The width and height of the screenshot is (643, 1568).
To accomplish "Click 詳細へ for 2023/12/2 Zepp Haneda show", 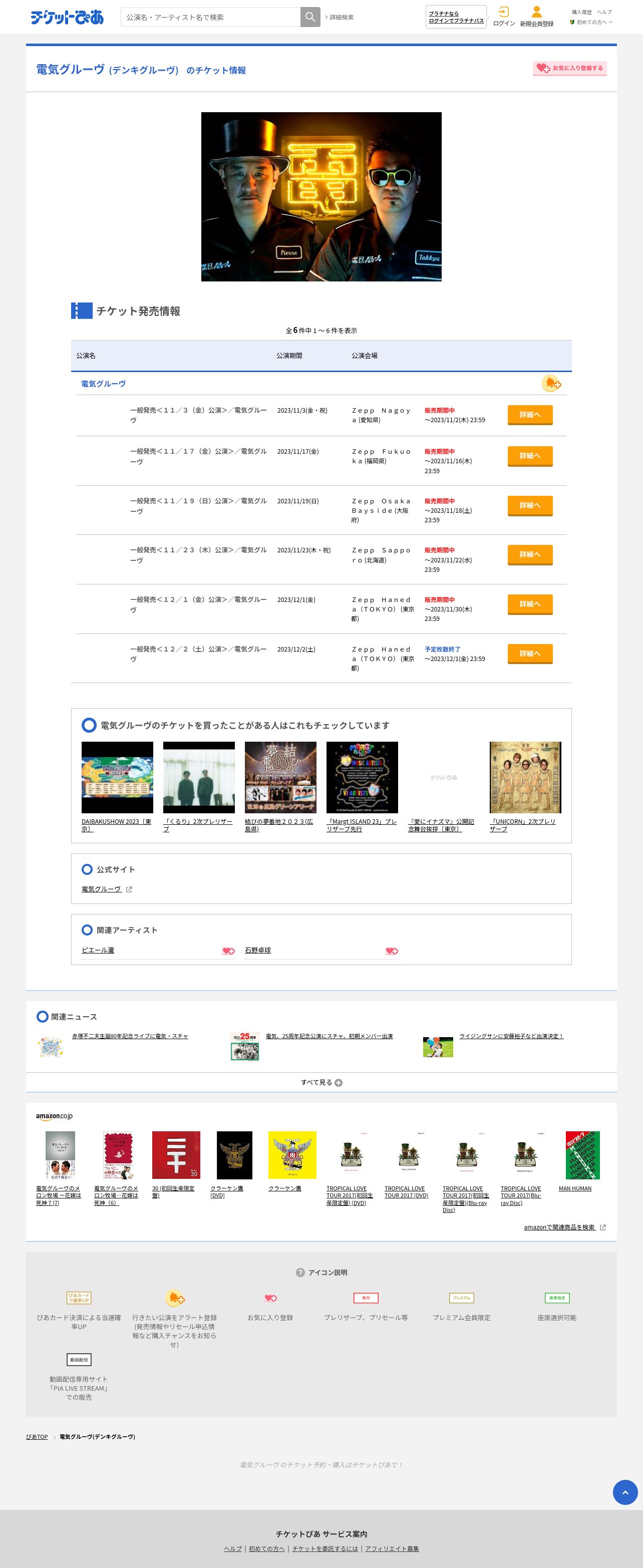I will click(x=530, y=653).
